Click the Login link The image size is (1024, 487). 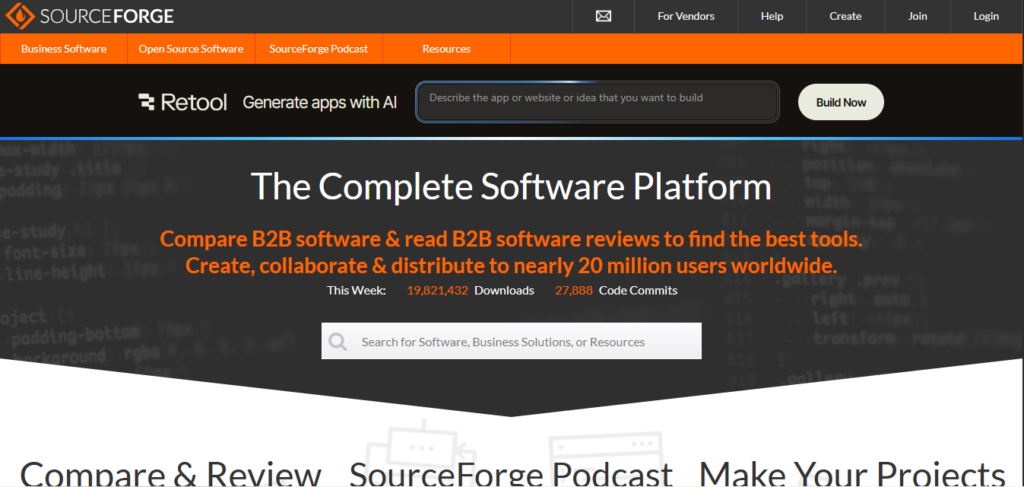(986, 16)
